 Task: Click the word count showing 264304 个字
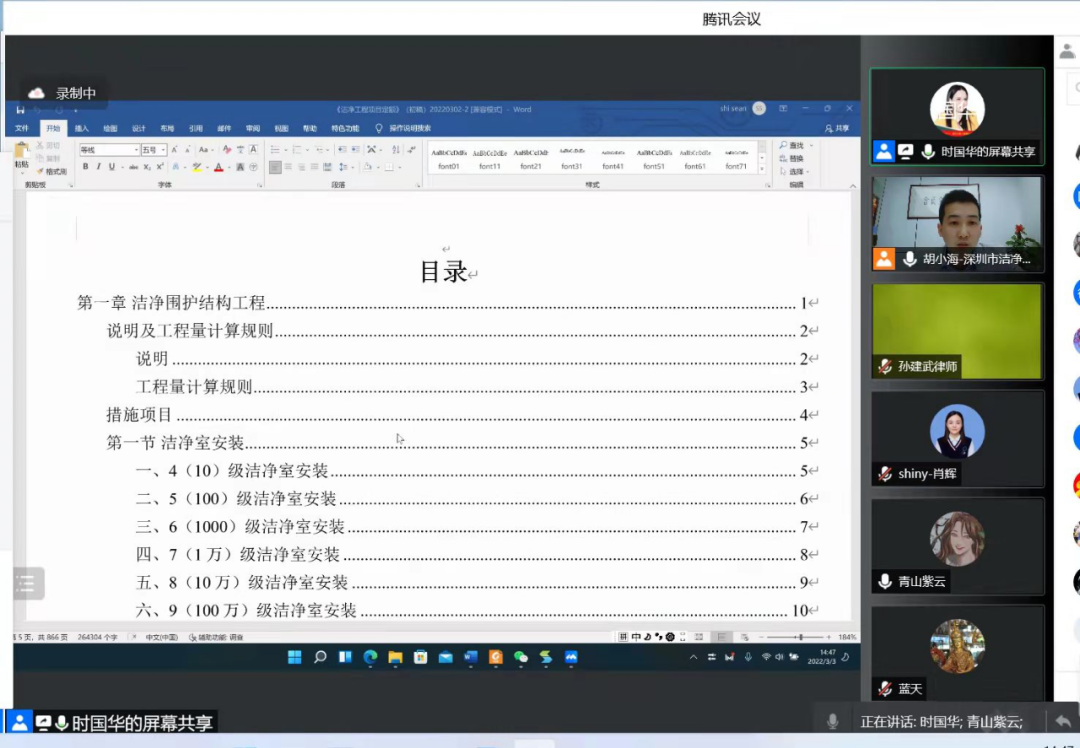[97, 637]
